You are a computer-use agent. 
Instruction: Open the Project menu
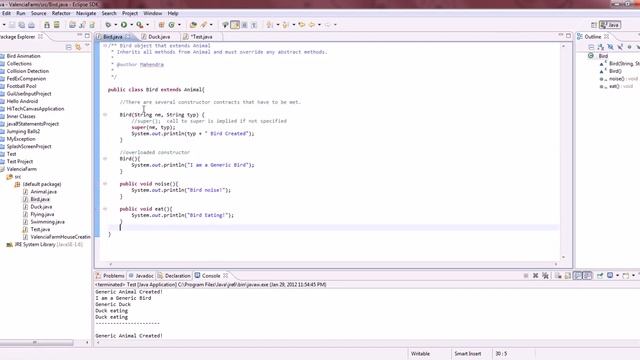(x=130, y=13)
